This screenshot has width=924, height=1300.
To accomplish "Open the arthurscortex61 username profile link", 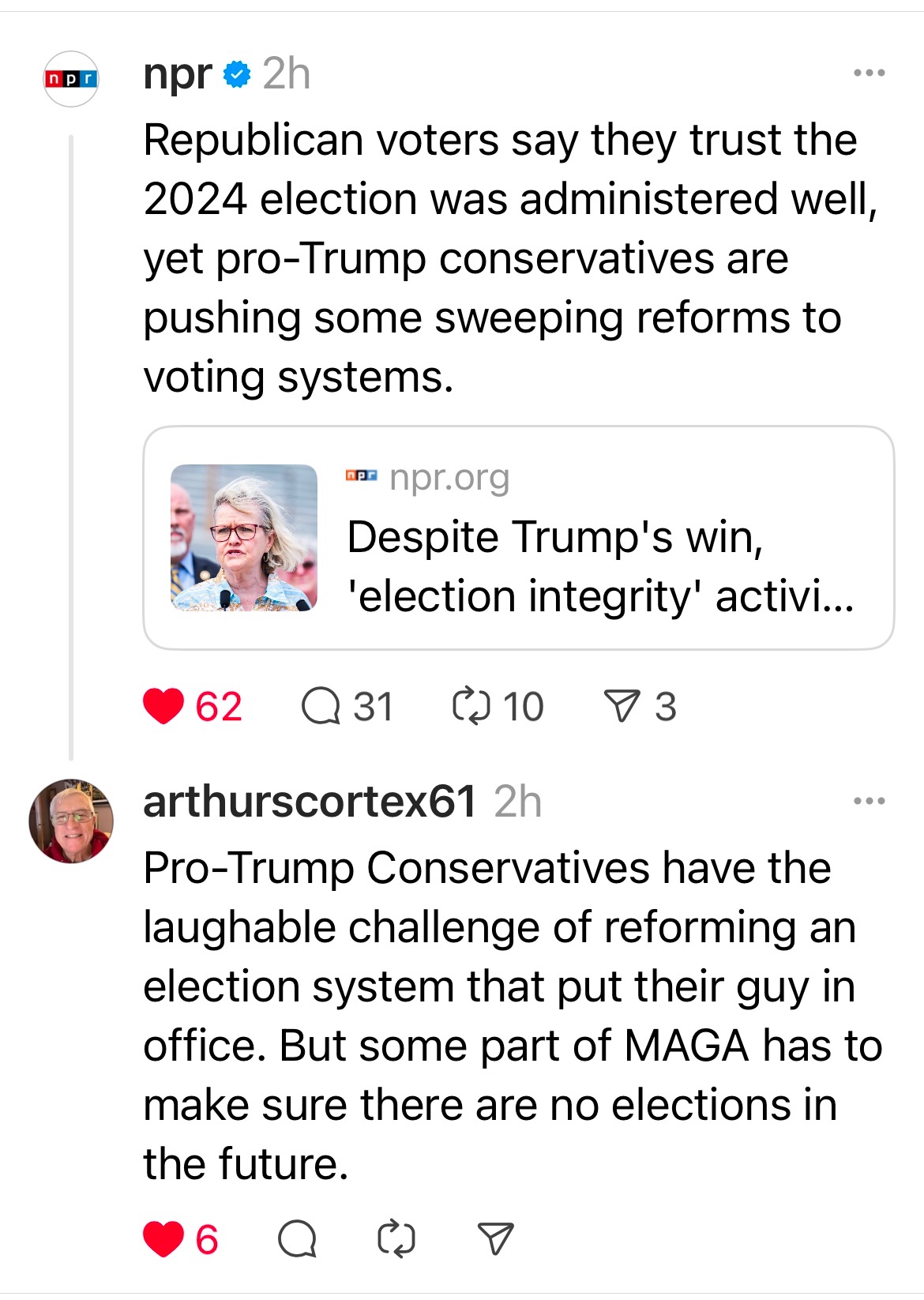I will (310, 802).
